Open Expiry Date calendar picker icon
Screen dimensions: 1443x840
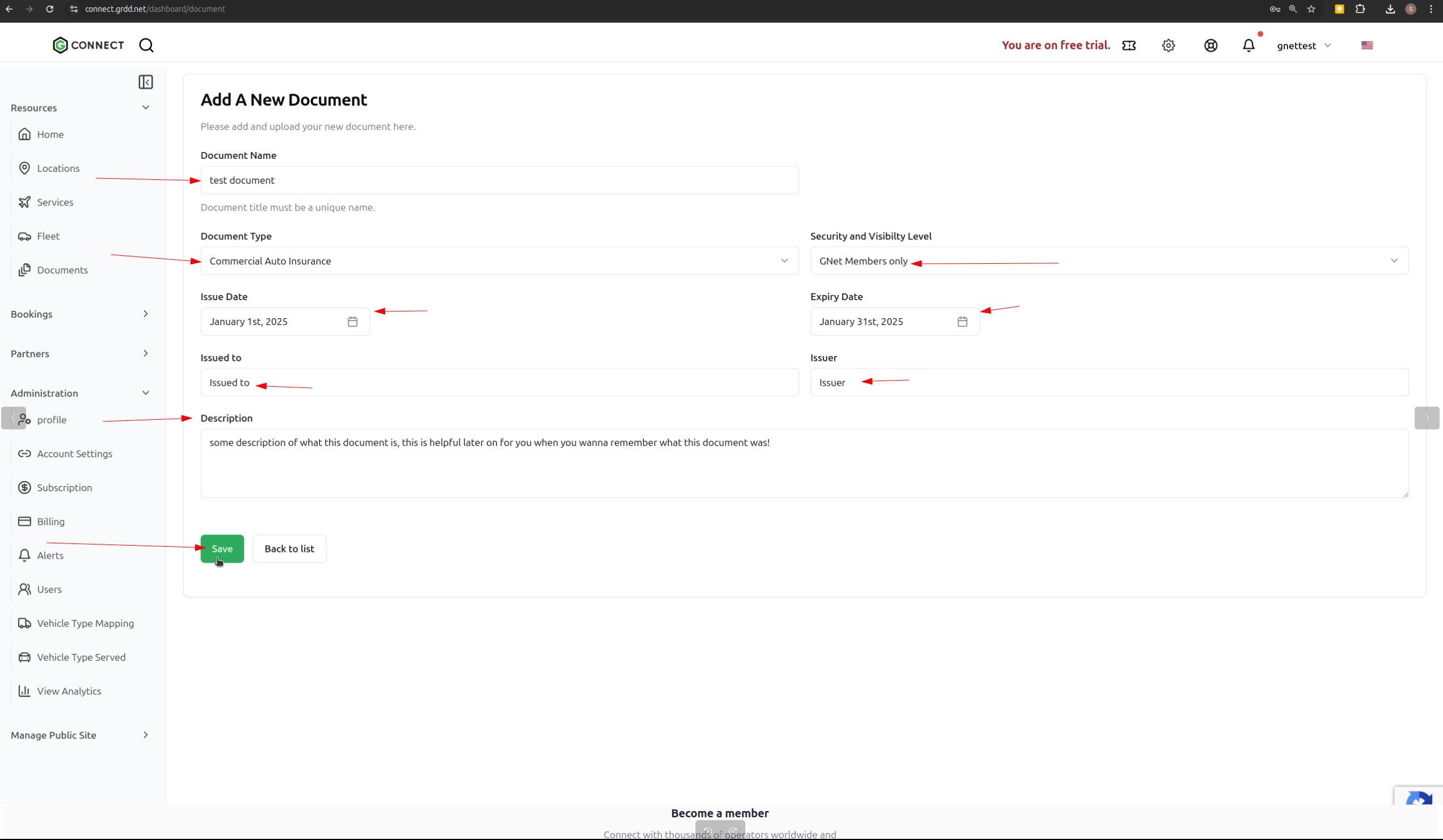pos(962,322)
